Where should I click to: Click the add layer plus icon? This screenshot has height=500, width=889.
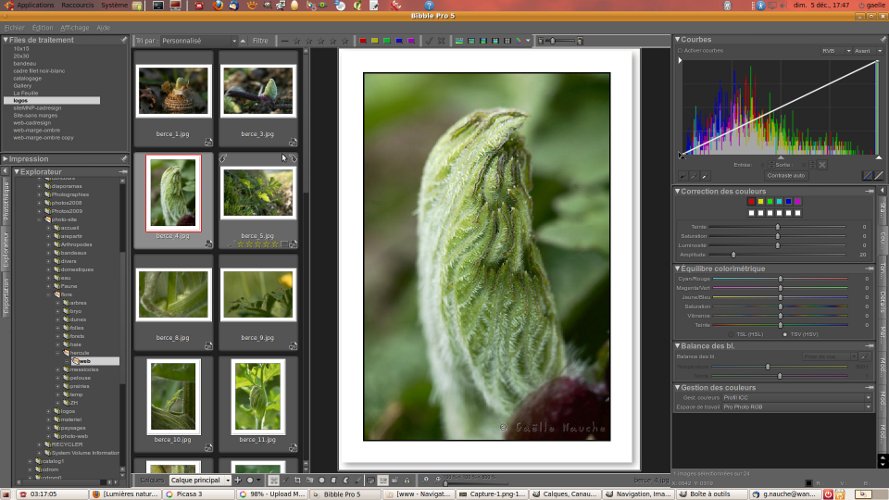pos(238,480)
